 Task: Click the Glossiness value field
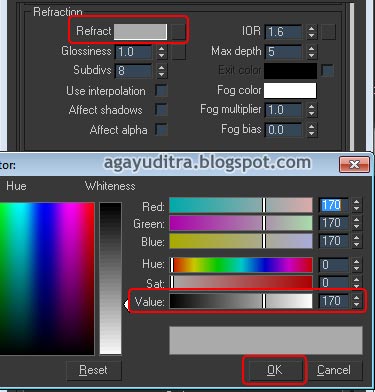(x=134, y=52)
